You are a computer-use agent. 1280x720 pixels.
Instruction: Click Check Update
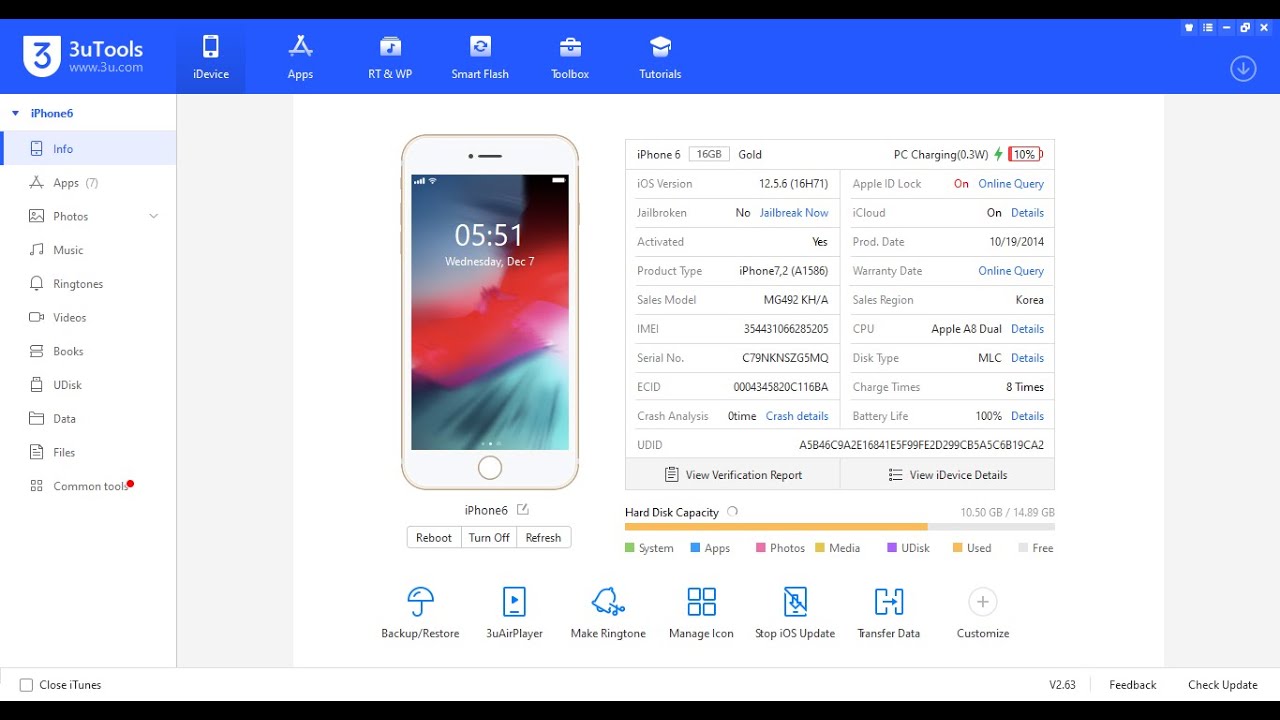coord(1222,685)
